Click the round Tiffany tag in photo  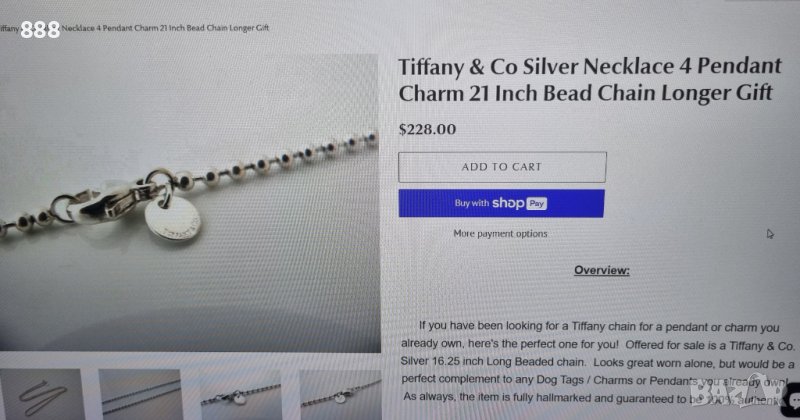pos(172,219)
